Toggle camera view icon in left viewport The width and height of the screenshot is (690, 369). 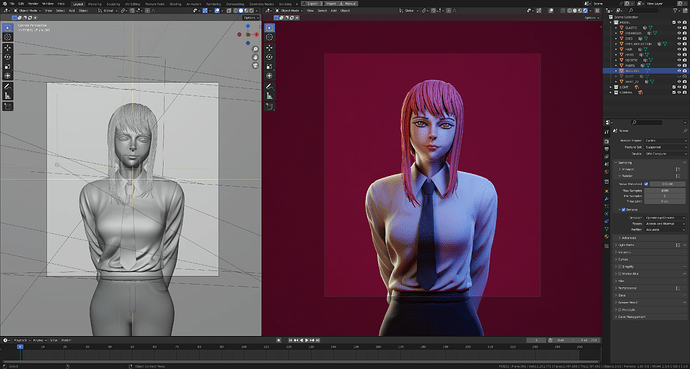coord(255,65)
